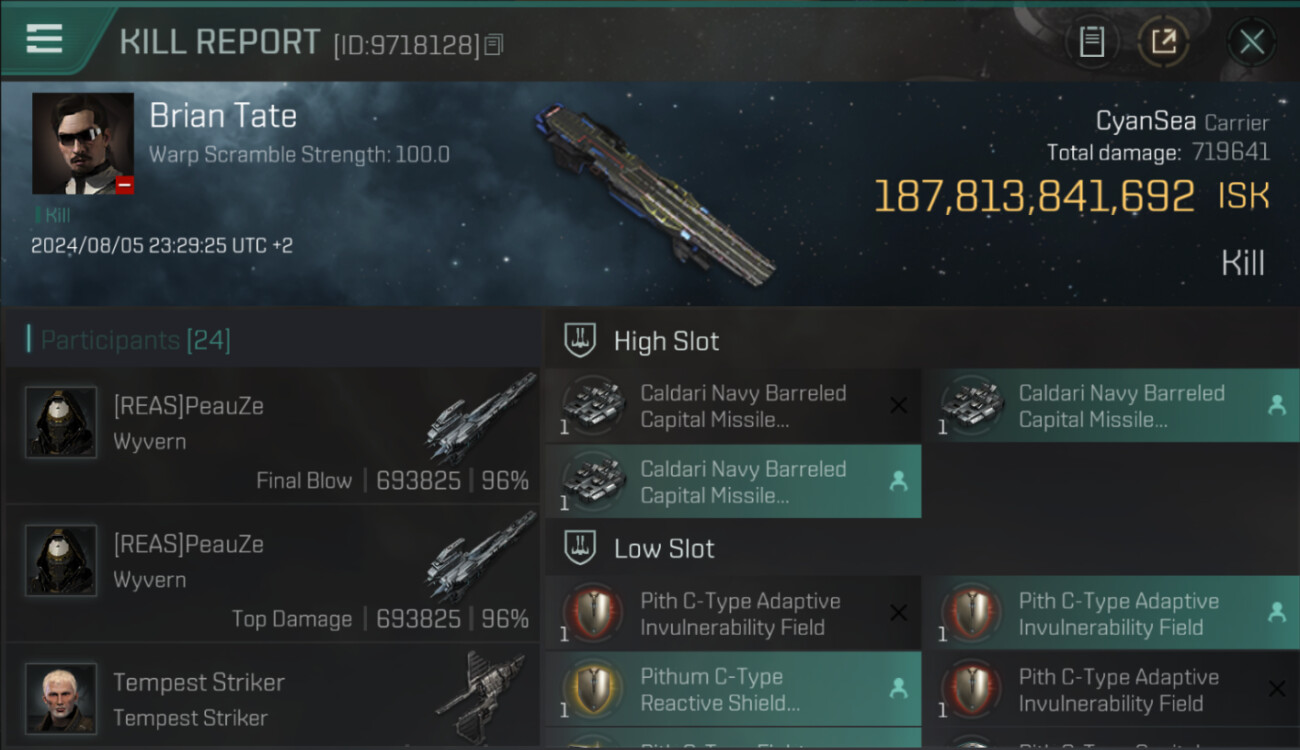Click the first Caldari Navy missile launcher icon
The width and height of the screenshot is (1300, 750).
tap(593, 406)
